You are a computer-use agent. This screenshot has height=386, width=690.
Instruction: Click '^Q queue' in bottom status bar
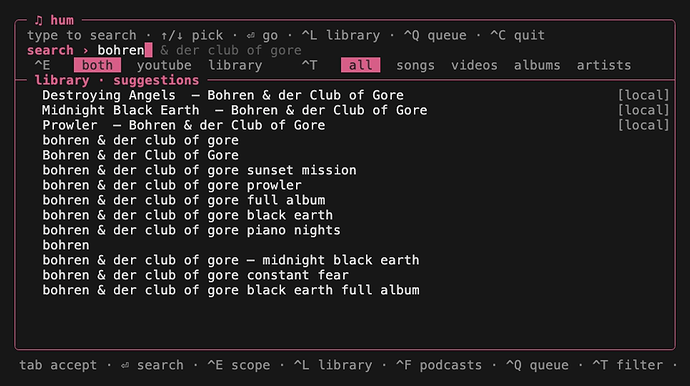click(x=537, y=365)
